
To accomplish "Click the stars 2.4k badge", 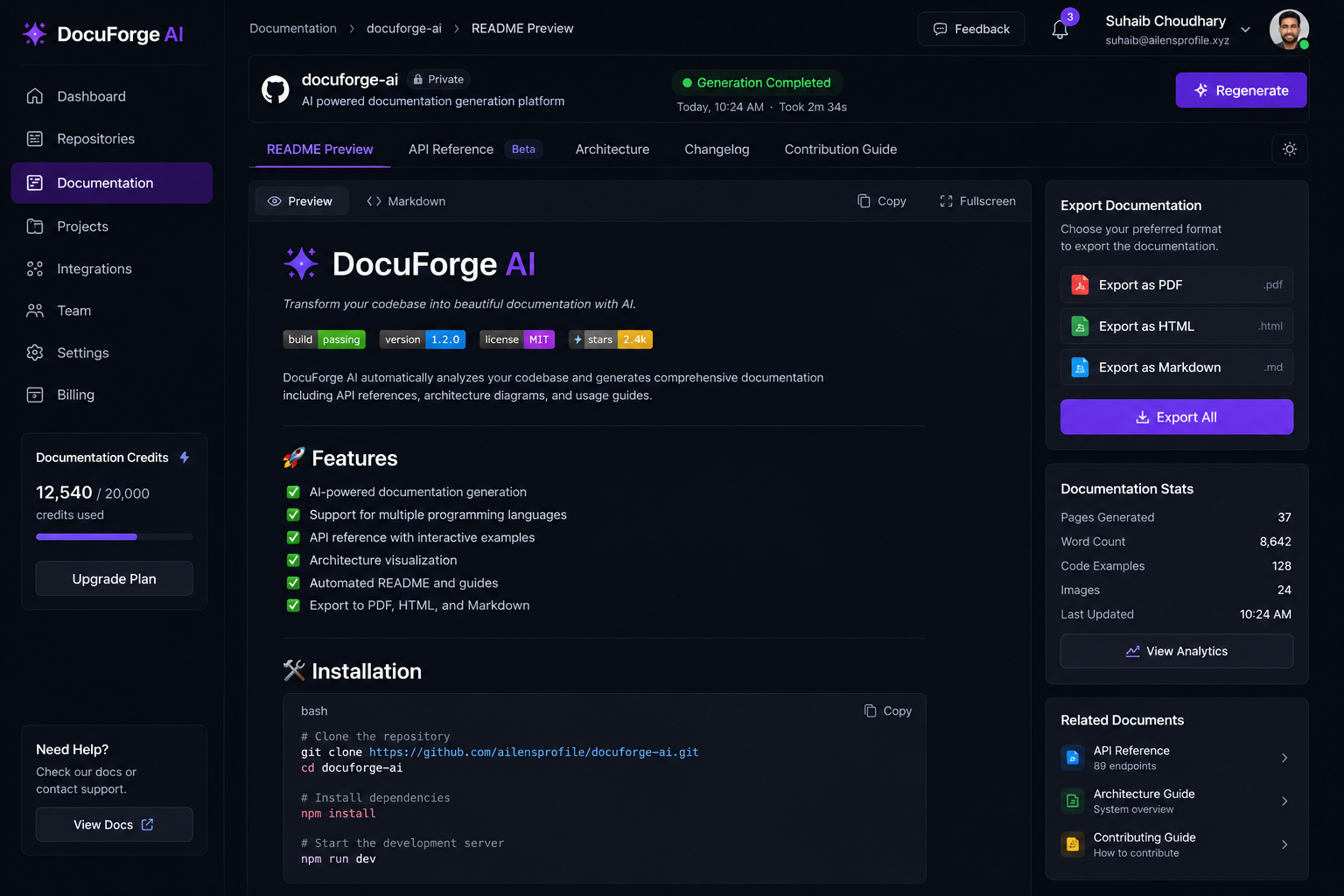I will tap(611, 339).
